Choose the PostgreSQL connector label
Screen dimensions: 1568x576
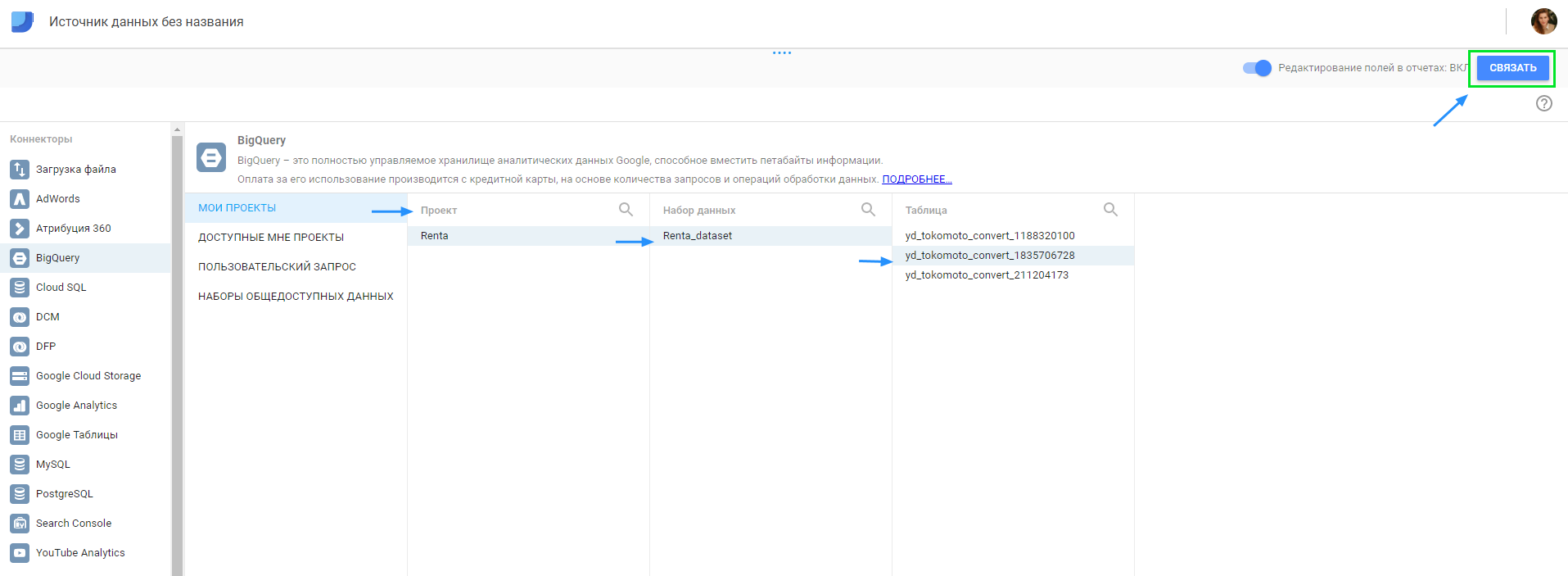[x=65, y=494]
